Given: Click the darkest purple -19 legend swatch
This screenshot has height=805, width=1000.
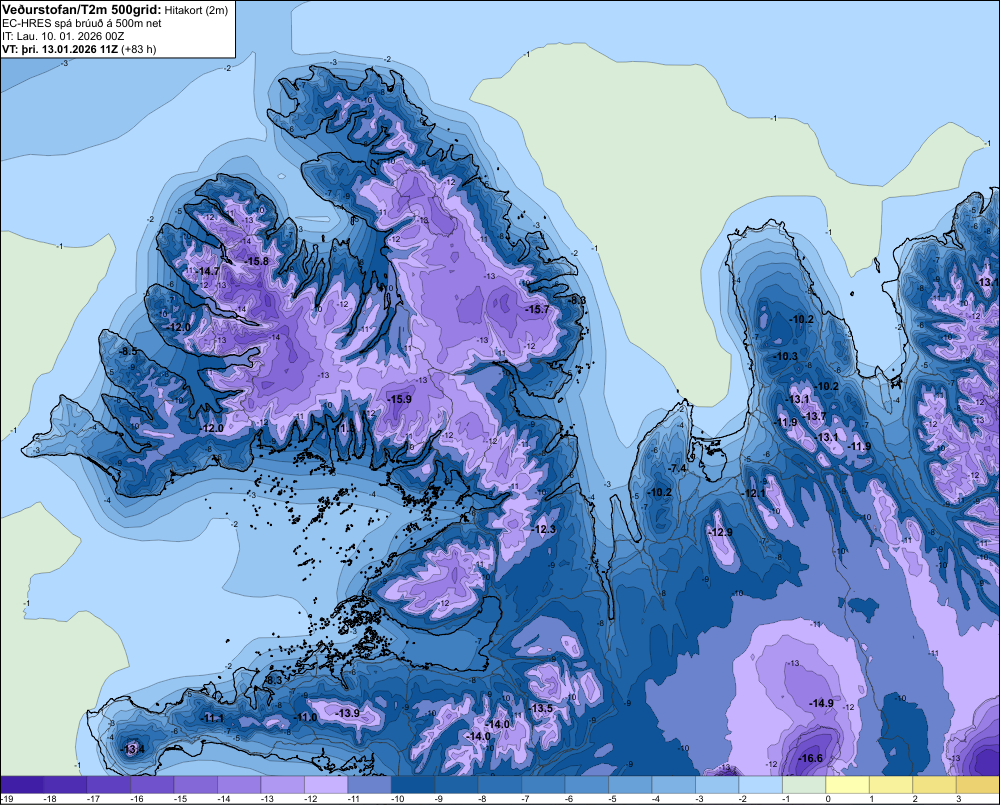Looking at the screenshot, I should coord(22,785).
